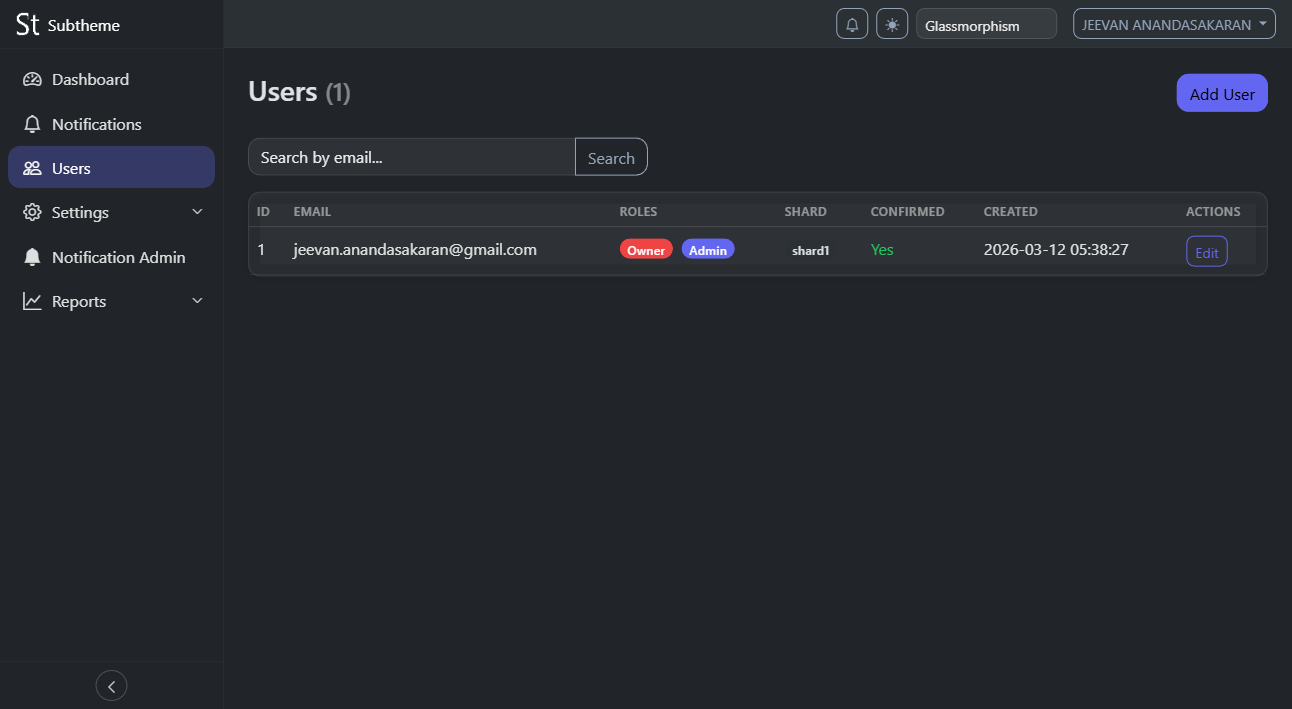
Task: Click the CREATED column header
Action: point(1010,211)
